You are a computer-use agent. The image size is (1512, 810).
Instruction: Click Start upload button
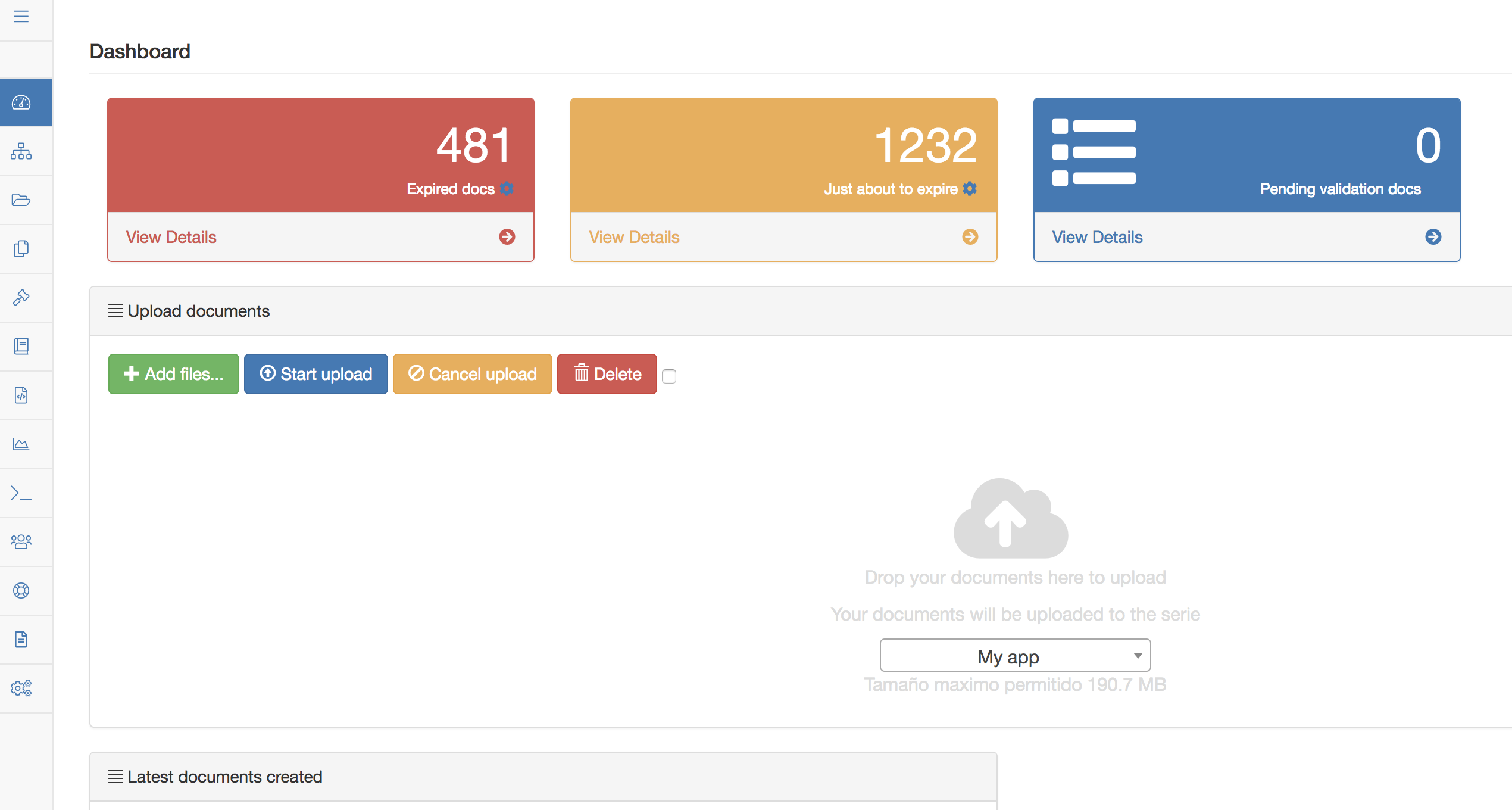pos(316,374)
